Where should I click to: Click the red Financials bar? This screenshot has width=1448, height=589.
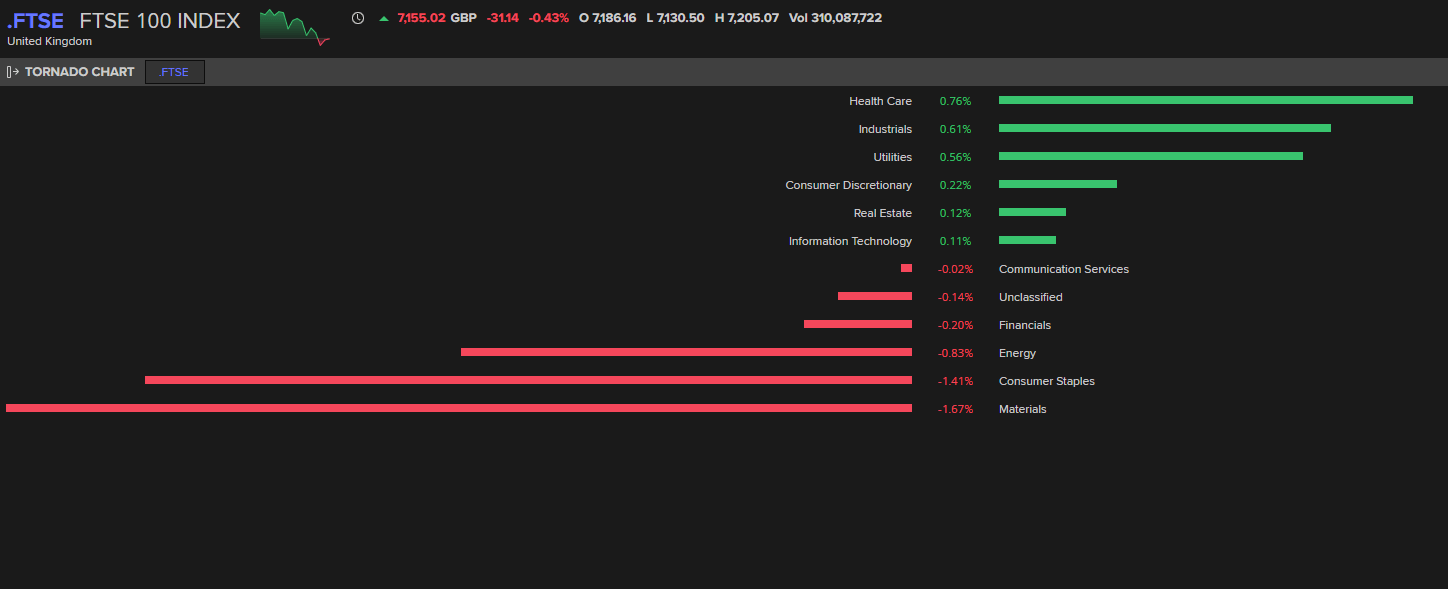(x=858, y=324)
